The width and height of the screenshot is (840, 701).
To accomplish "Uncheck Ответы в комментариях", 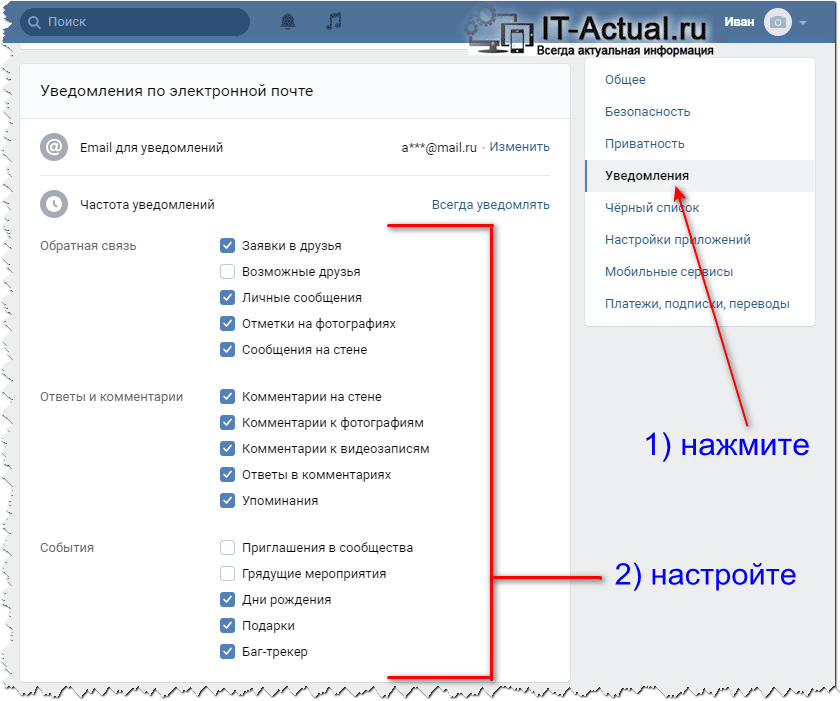I will pos(228,474).
